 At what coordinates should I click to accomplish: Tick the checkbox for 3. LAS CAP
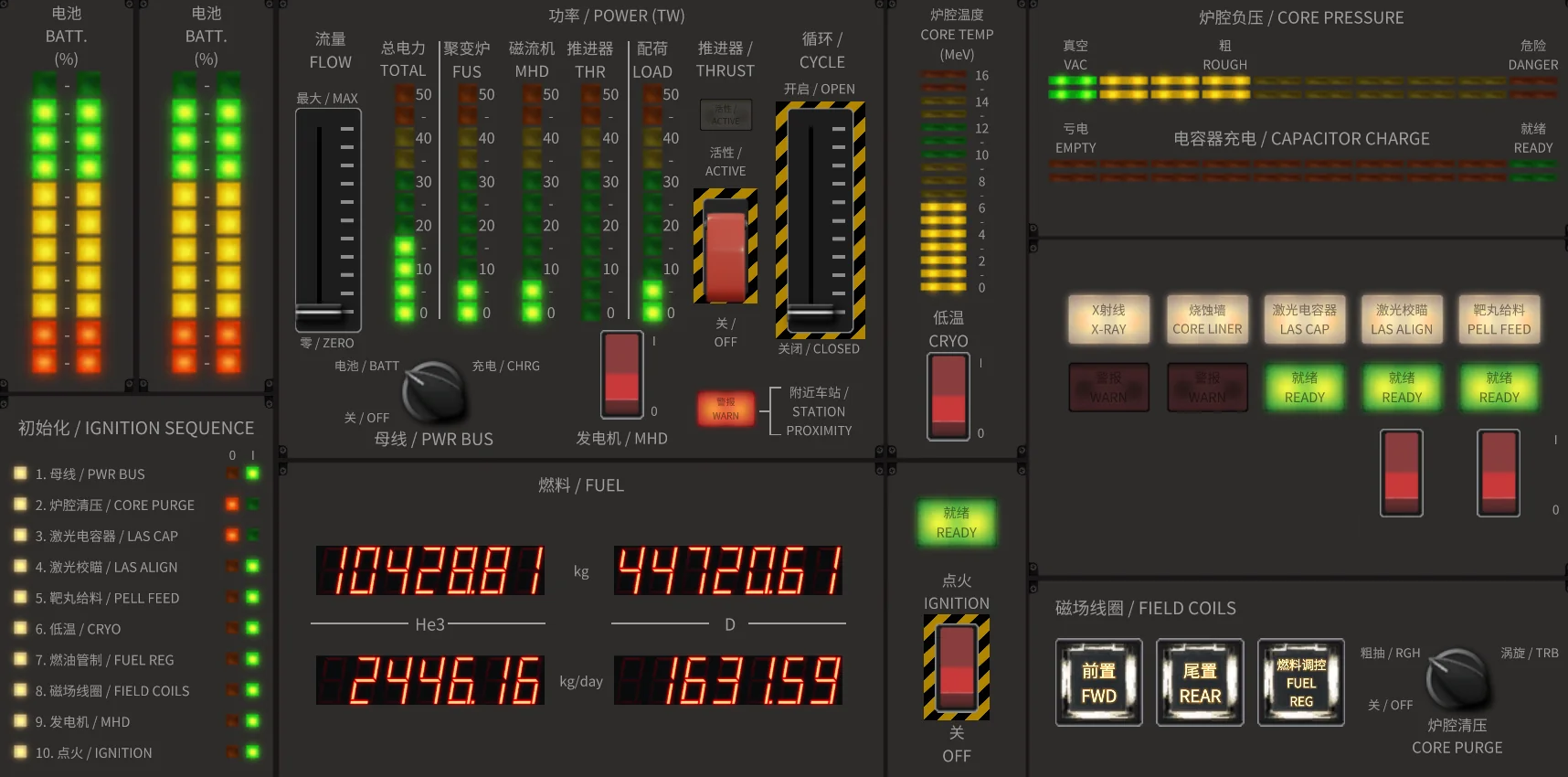[x=20, y=536]
